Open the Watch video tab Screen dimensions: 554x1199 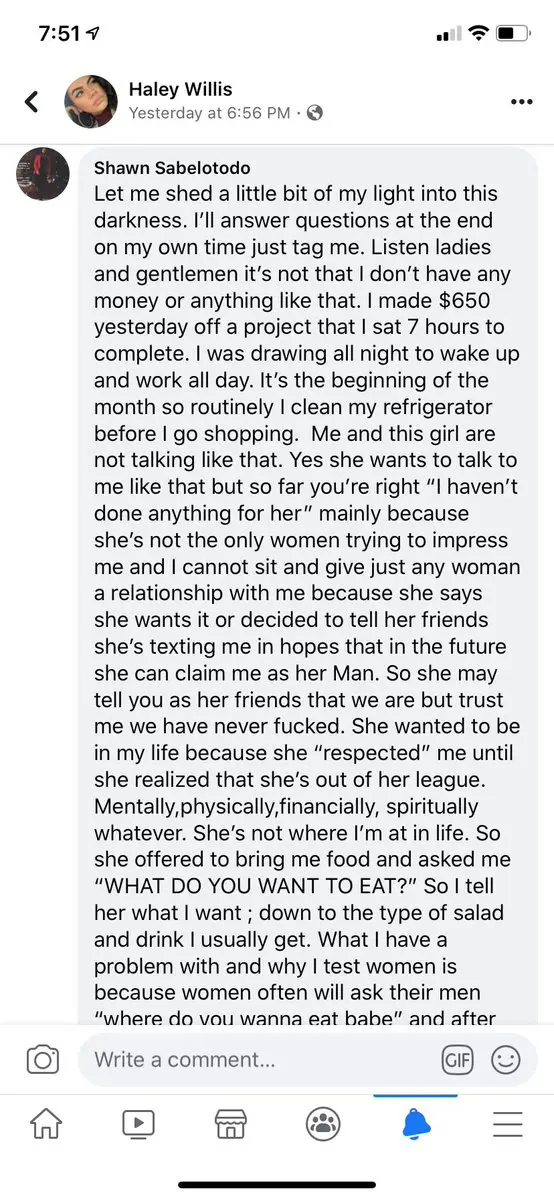click(138, 1124)
